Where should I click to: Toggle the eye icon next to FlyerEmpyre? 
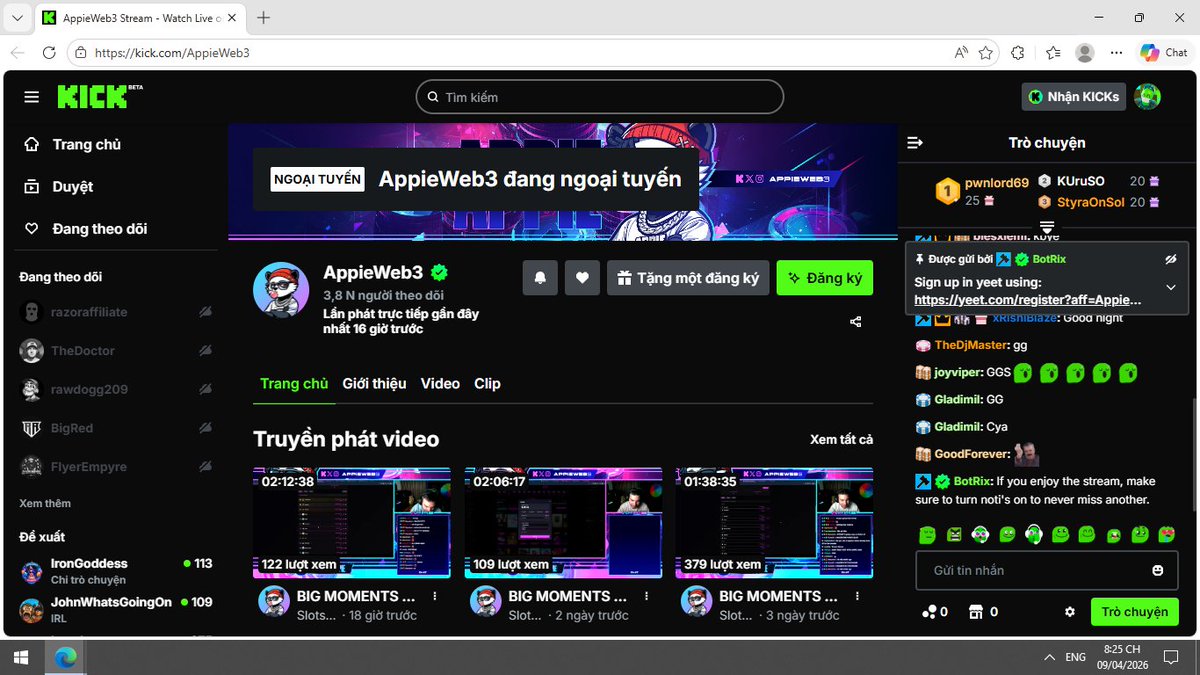[x=205, y=467]
